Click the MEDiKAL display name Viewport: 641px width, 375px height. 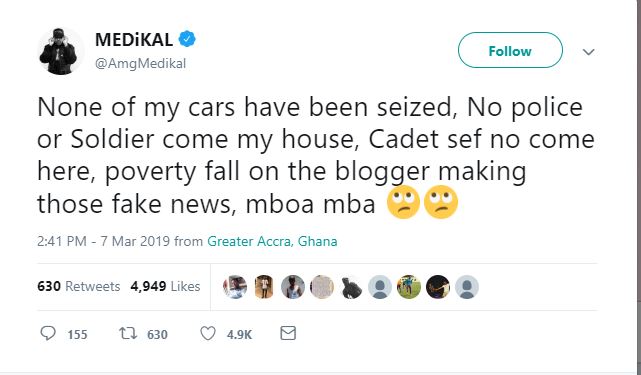click(134, 40)
